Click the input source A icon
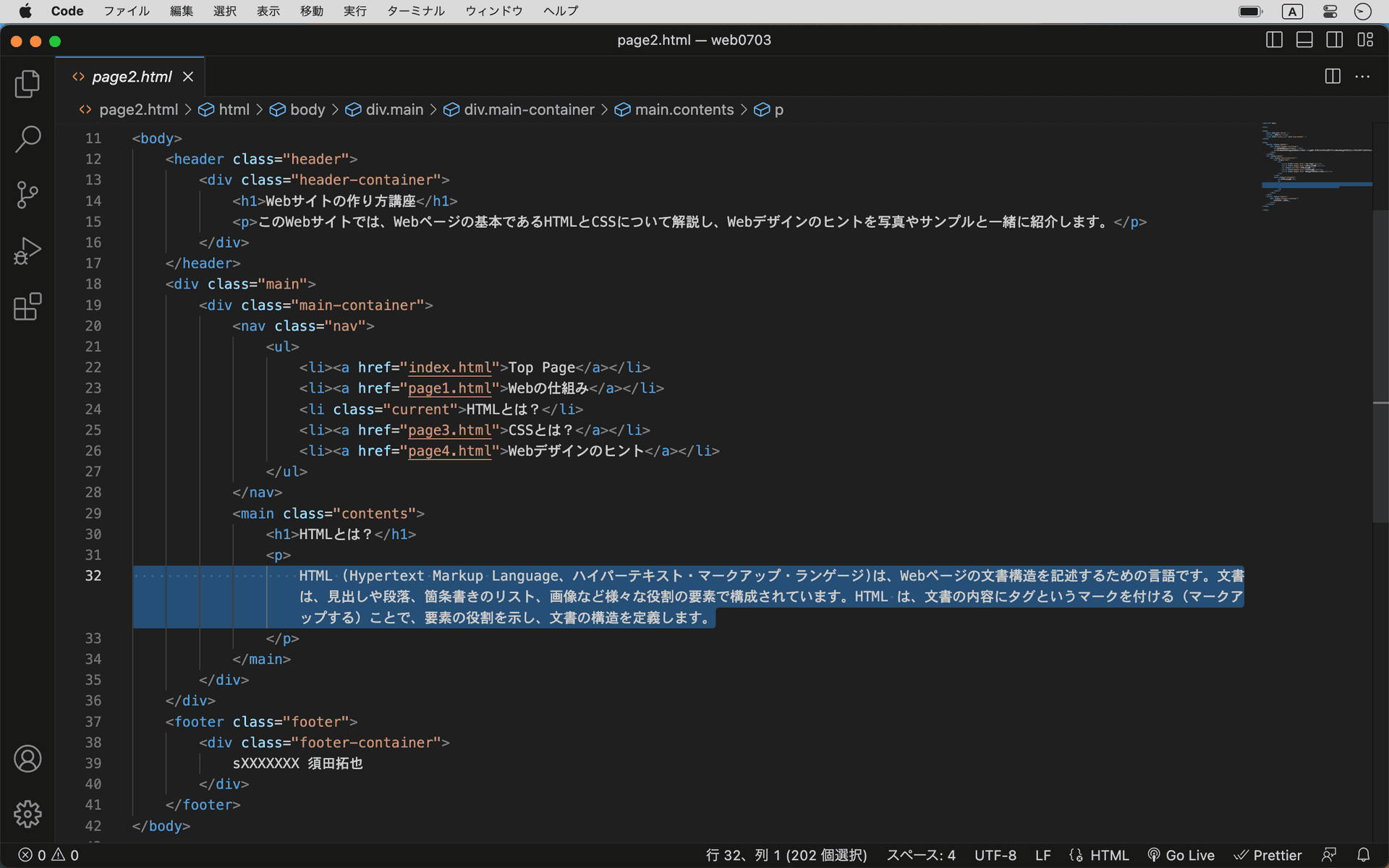The width and height of the screenshot is (1389, 868). tap(1293, 11)
